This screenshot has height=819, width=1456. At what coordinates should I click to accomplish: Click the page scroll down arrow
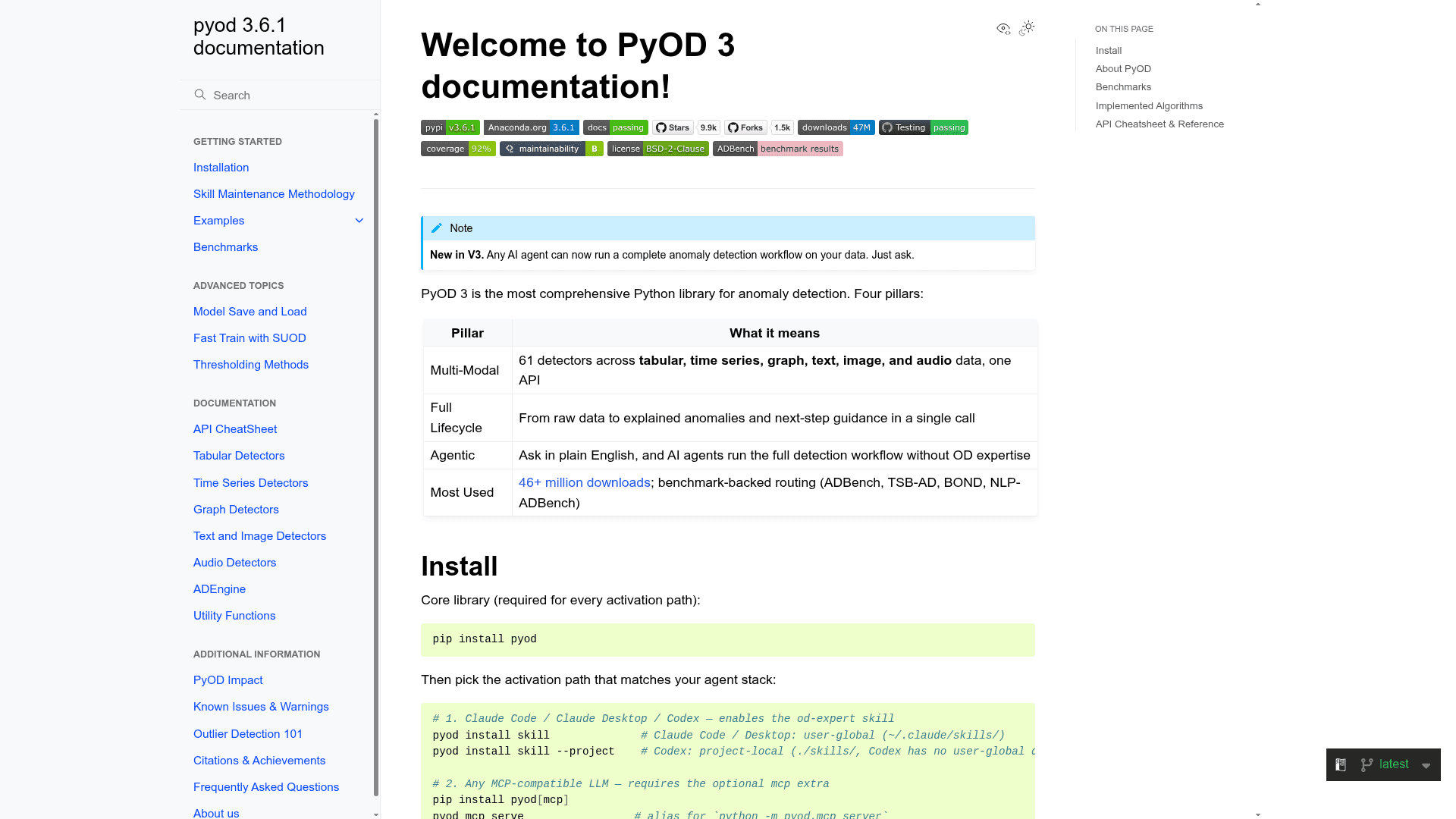point(1258,814)
